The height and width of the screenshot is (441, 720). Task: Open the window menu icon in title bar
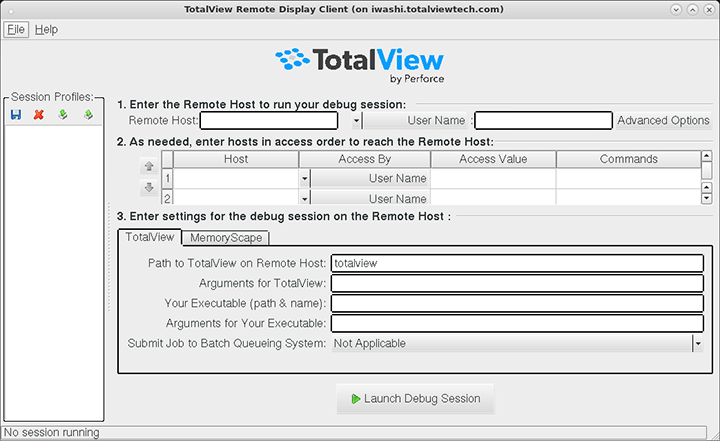11,9
